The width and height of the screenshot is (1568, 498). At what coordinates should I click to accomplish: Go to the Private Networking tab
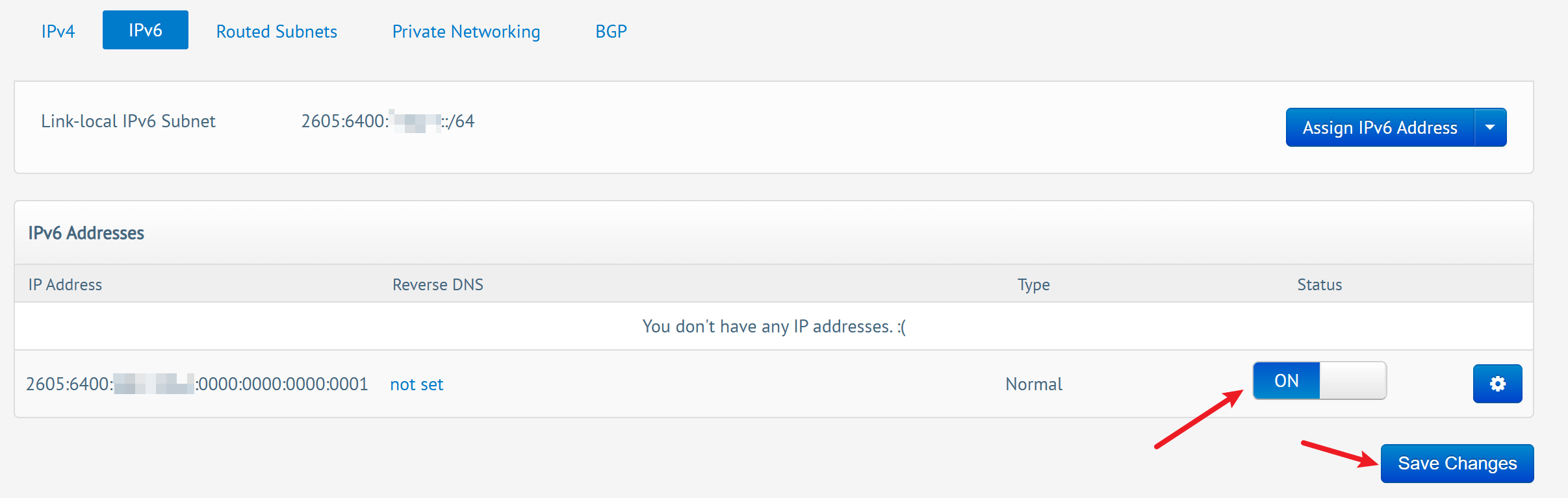[466, 31]
